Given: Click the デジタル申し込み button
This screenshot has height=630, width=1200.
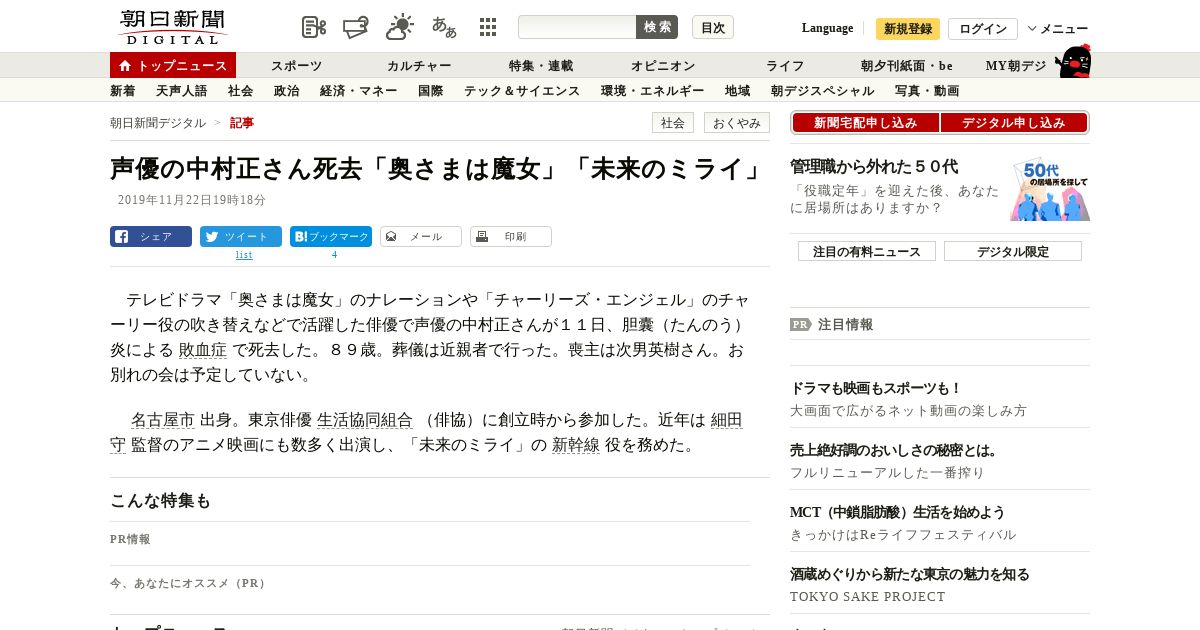Looking at the screenshot, I should tap(1014, 123).
